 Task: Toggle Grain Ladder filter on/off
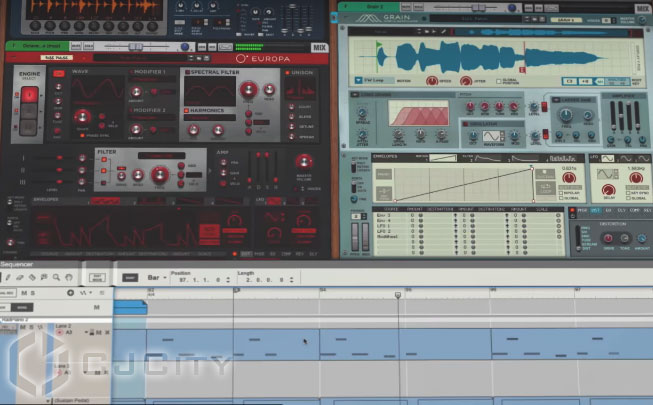pos(556,100)
